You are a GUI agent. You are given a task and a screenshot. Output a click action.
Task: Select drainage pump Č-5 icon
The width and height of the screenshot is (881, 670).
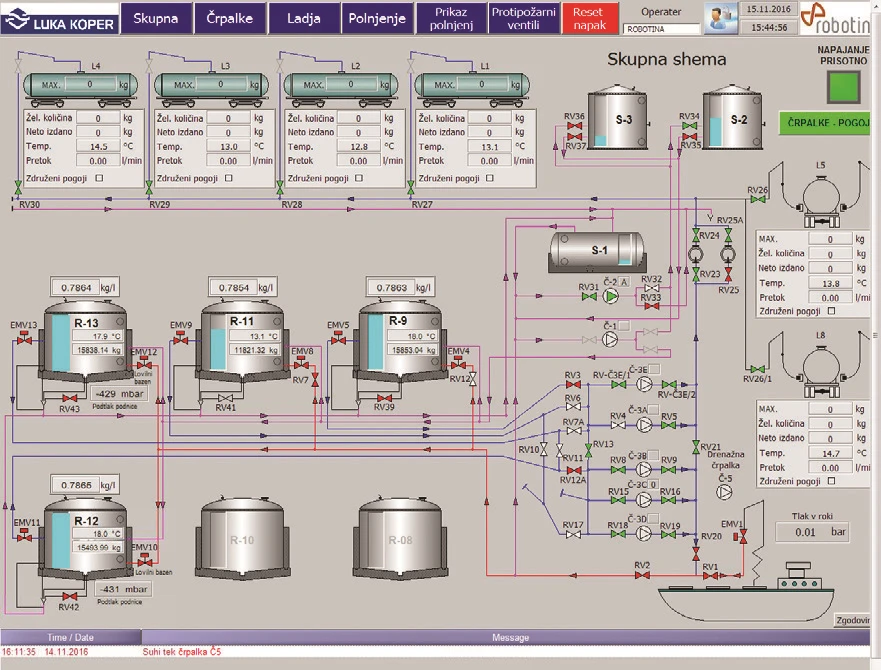coord(724,491)
